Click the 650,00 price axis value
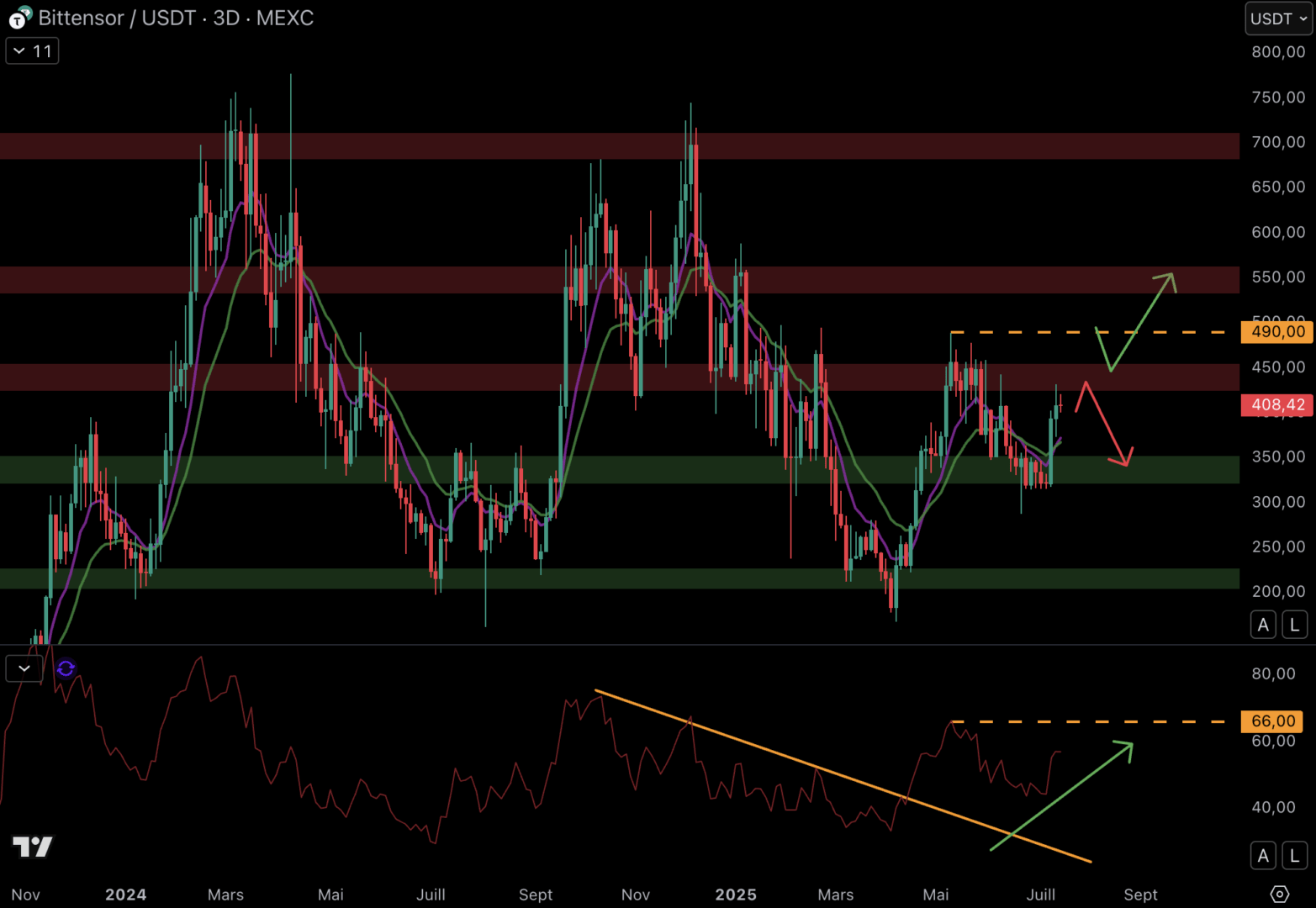The height and width of the screenshot is (908, 1316). click(x=1278, y=187)
